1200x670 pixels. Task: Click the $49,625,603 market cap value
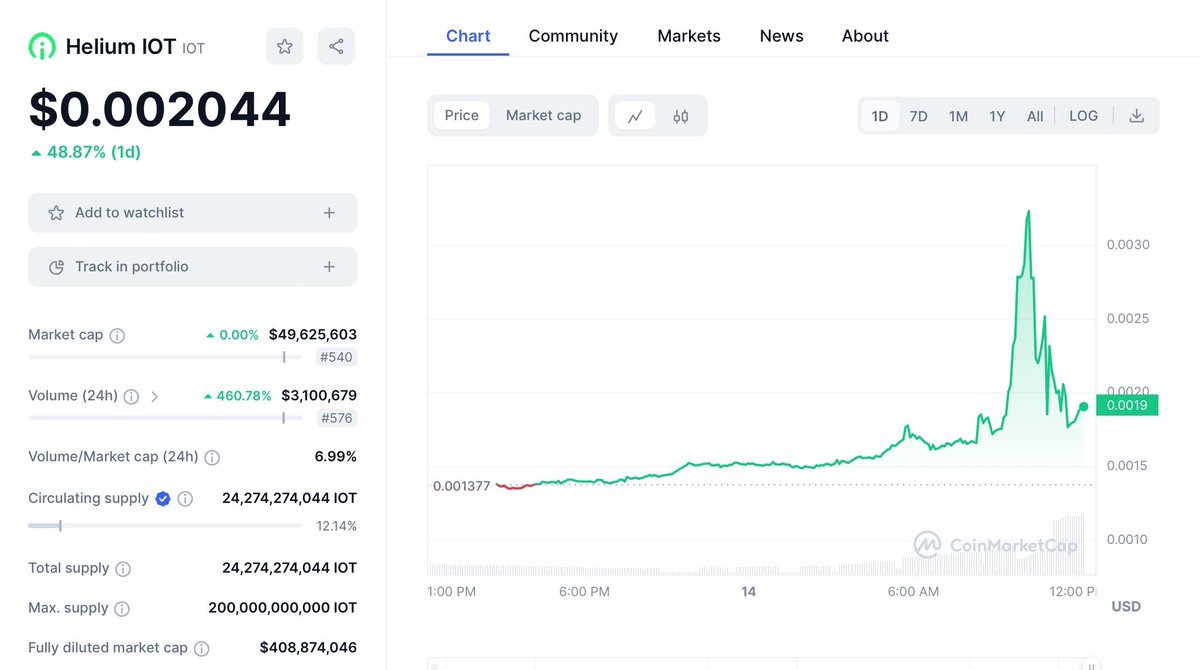(313, 335)
